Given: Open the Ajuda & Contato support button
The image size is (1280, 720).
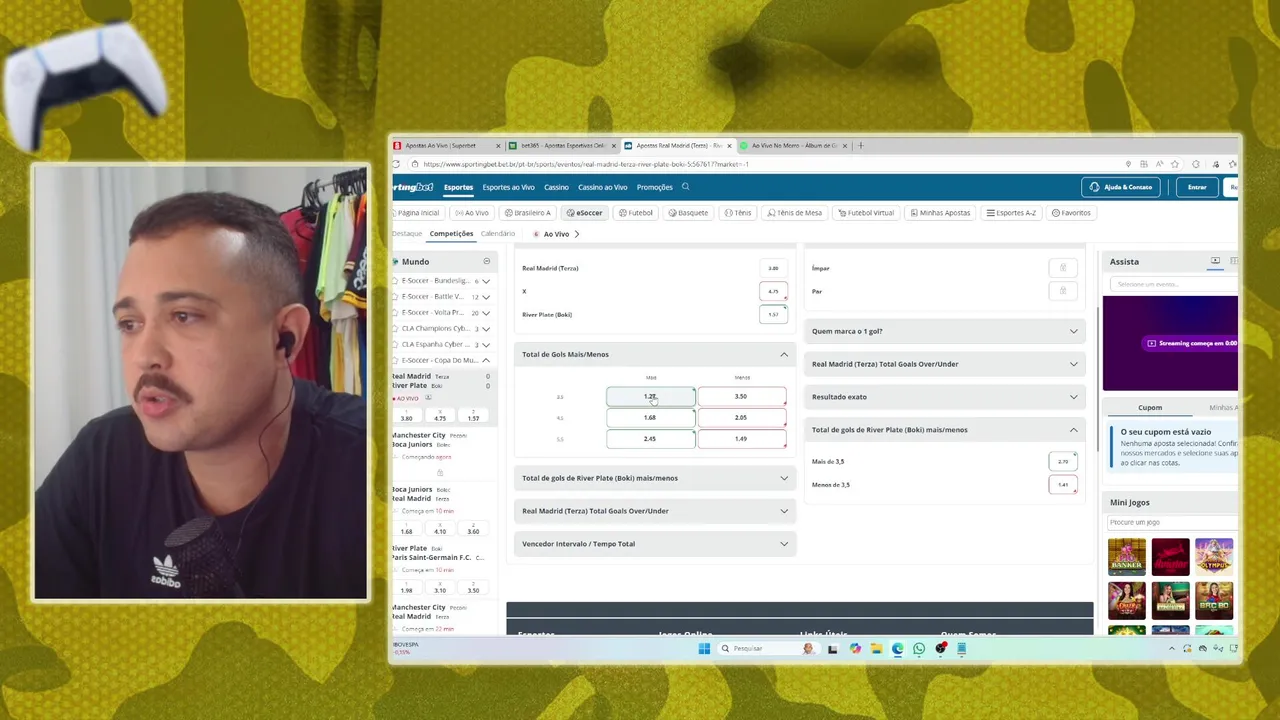Looking at the screenshot, I should (x=1120, y=187).
